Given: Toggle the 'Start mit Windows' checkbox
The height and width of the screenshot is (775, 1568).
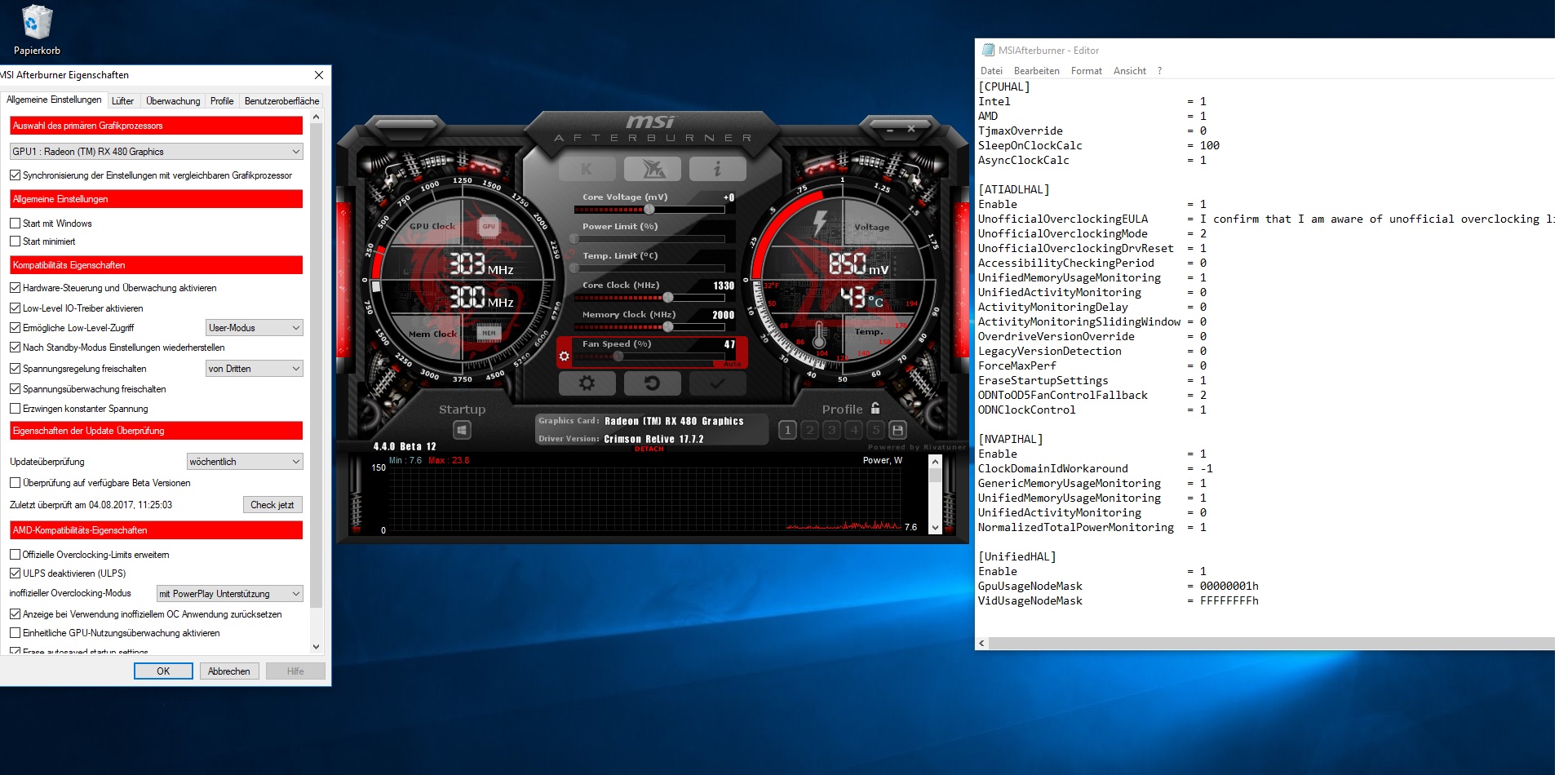Looking at the screenshot, I should [x=15, y=223].
